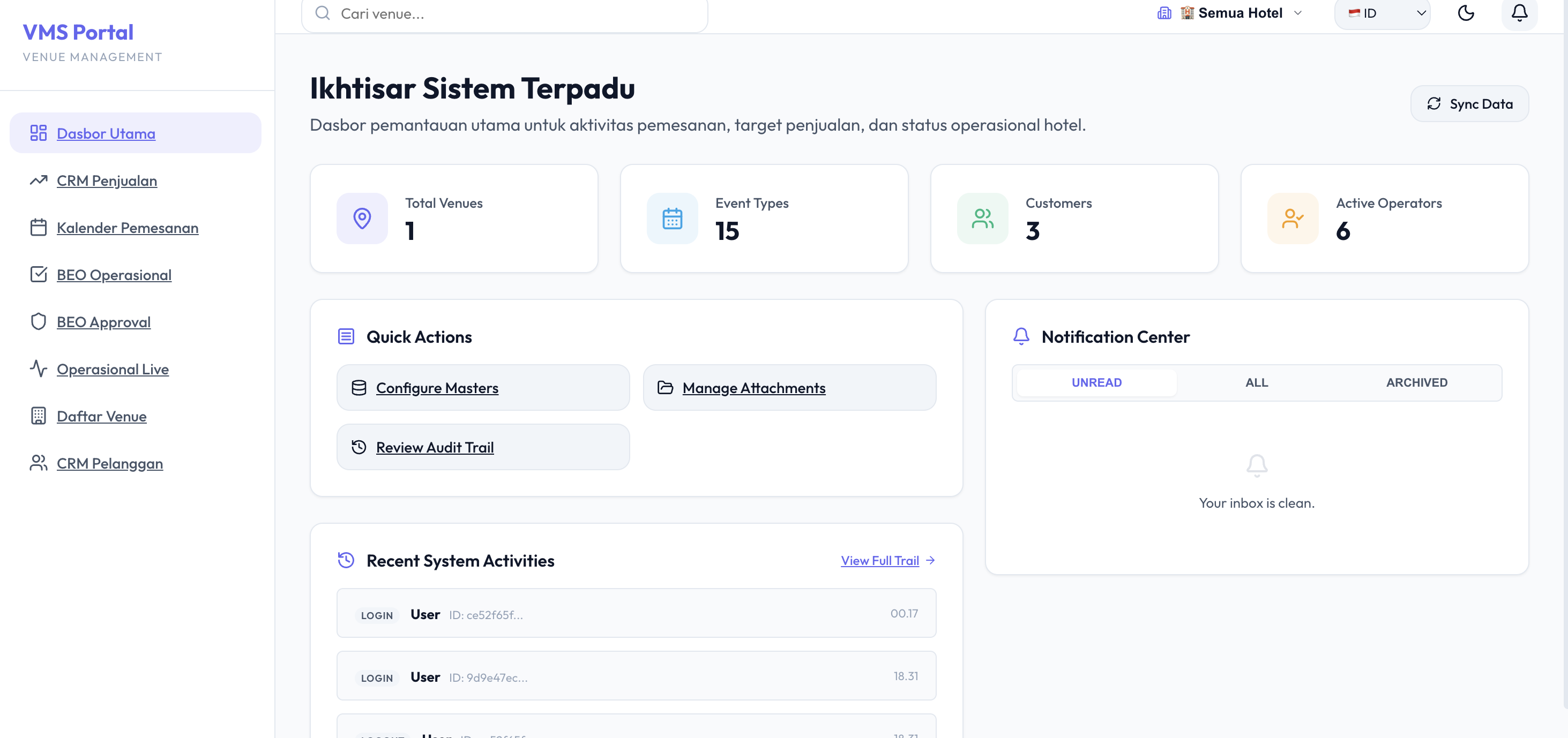This screenshot has width=1568, height=738.
Task: Click the Event Types calendar icon
Action: (x=672, y=219)
